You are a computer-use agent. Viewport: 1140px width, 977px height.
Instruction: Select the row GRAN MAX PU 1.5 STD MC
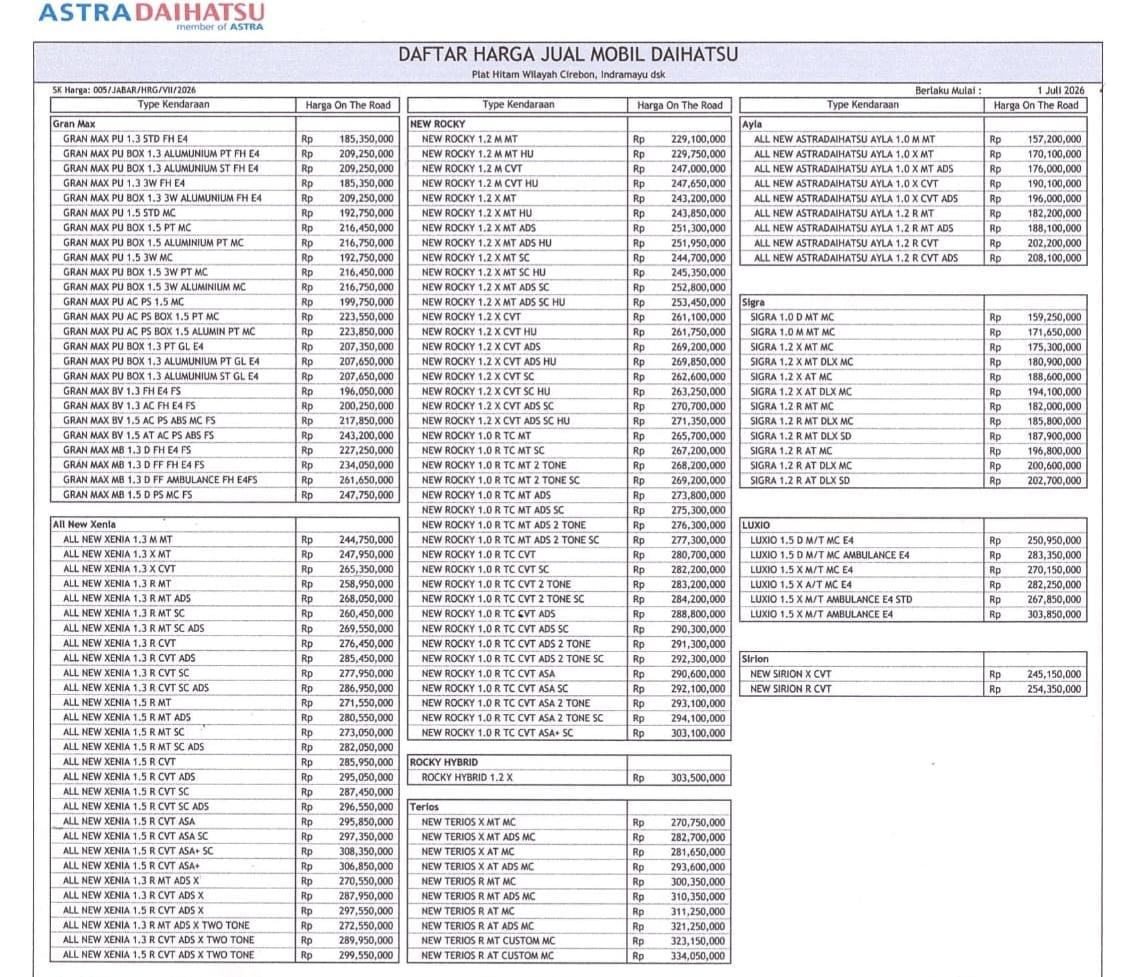(225, 213)
